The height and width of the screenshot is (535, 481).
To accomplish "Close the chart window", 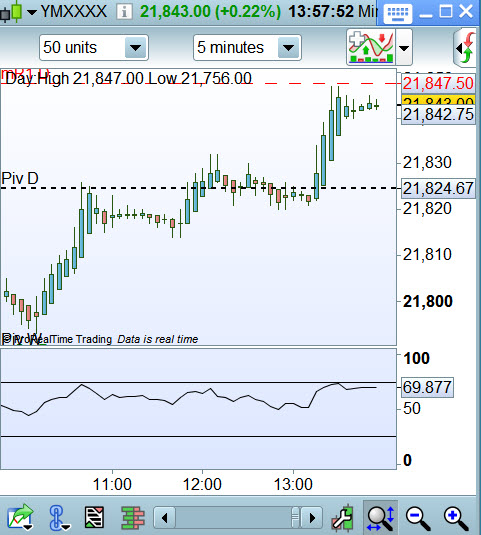I will (x=466, y=12).
